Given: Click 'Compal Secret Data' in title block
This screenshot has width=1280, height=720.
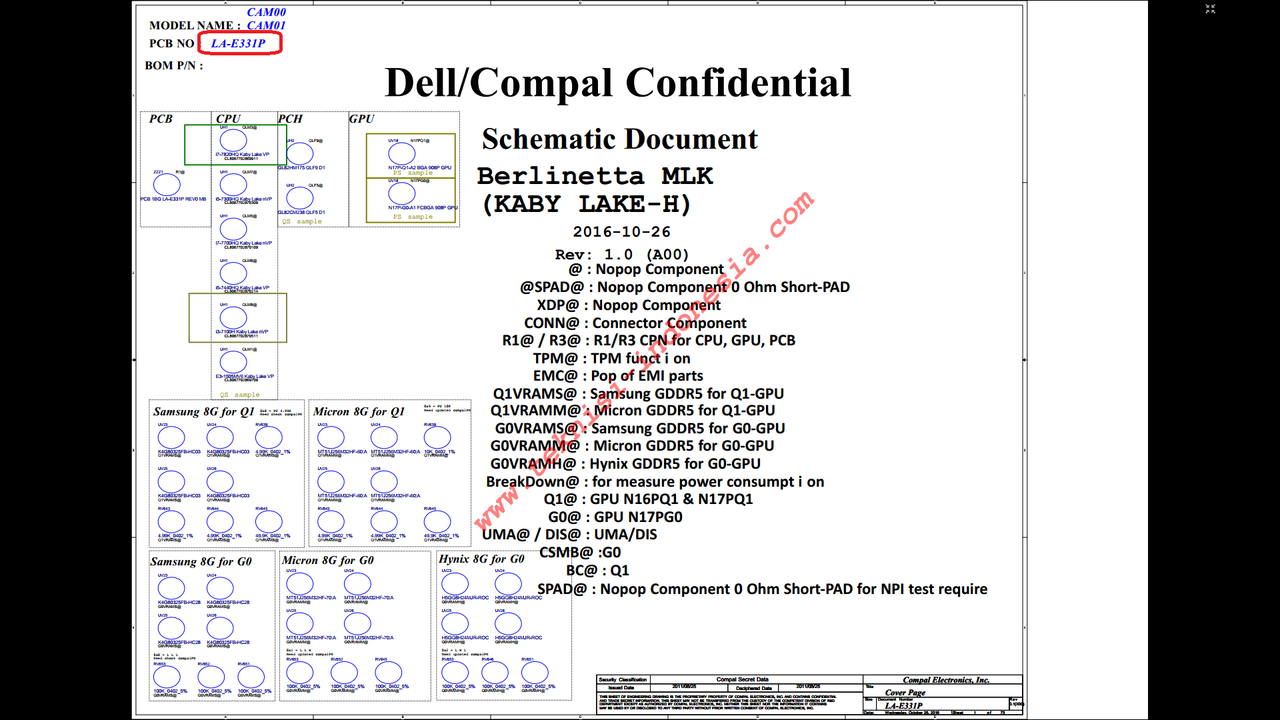Looking at the screenshot, I should click(741, 680).
